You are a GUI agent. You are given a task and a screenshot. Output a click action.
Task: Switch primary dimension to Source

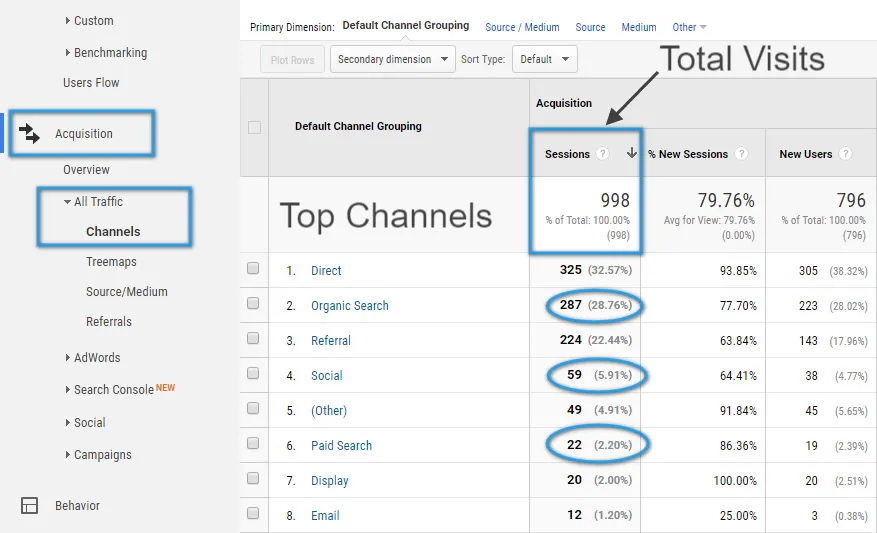(x=590, y=27)
